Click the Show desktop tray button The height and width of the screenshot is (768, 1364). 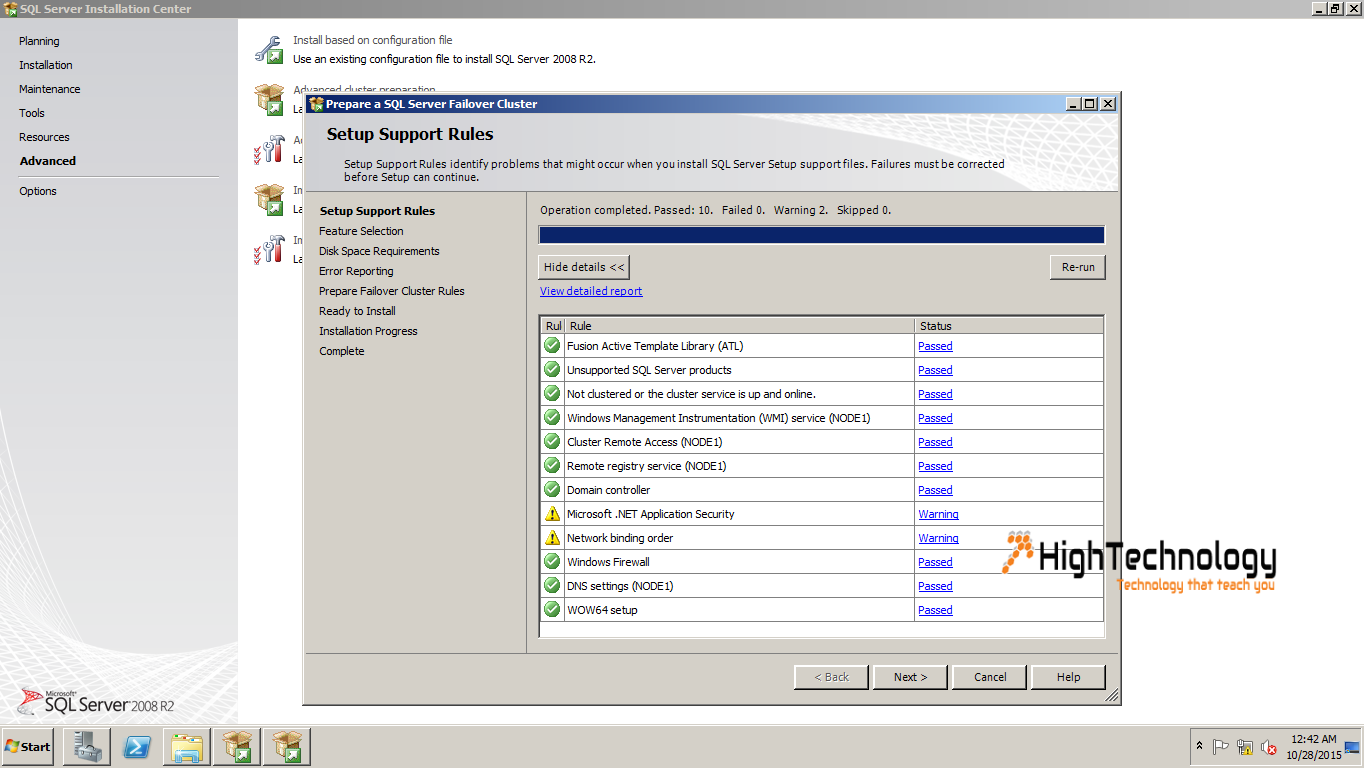1353,747
